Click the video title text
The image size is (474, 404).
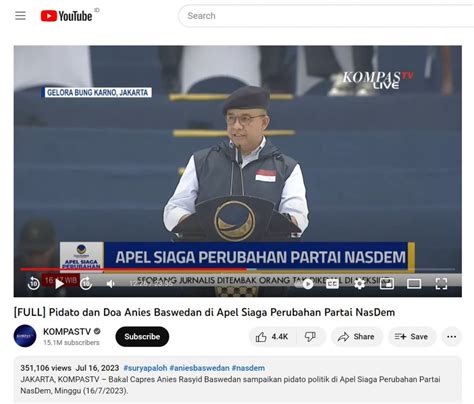[204, 312]
